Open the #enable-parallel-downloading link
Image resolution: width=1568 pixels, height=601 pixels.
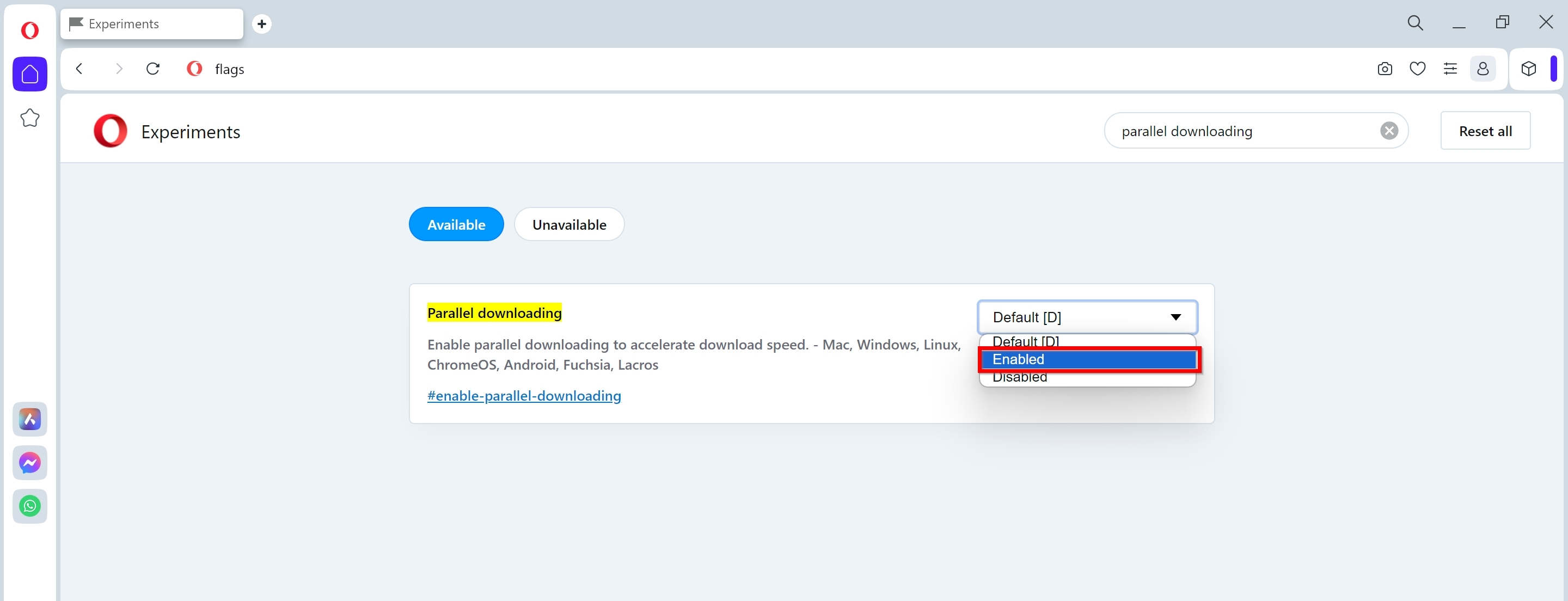coord(524,396)
